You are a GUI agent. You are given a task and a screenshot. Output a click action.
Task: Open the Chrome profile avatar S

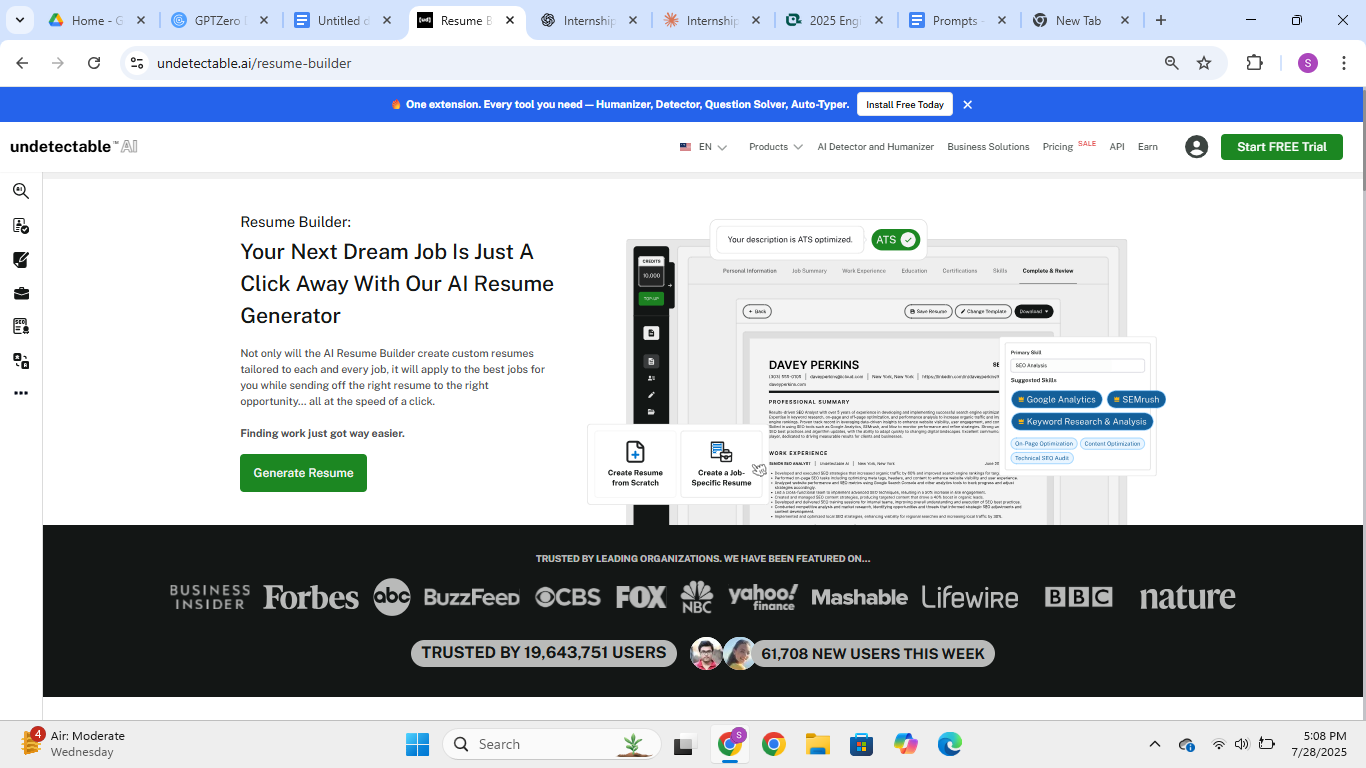click(1308, 63)
